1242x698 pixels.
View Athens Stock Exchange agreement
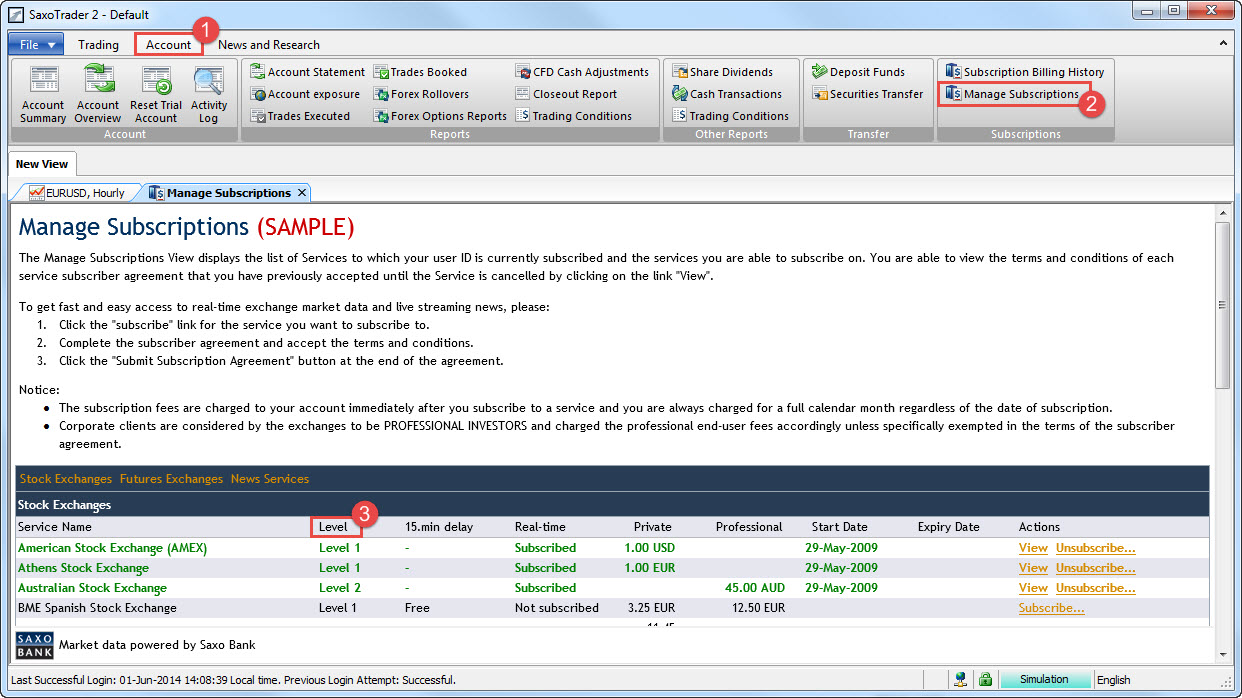click(x=1033, y=568)
